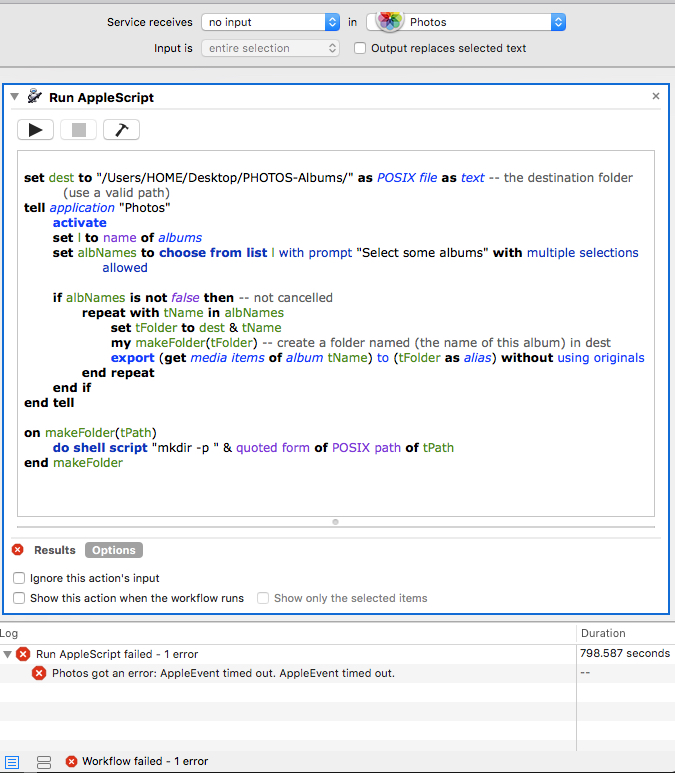The image size is (675, 773).
Task: Show the variables view icon
Action: click(x=44, y=762)
